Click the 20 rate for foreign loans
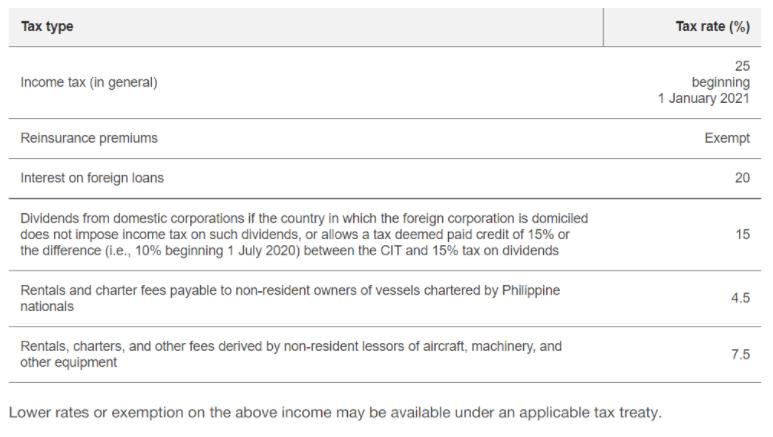Viewport: 773px width, 437px height. (x=741, y=178)
